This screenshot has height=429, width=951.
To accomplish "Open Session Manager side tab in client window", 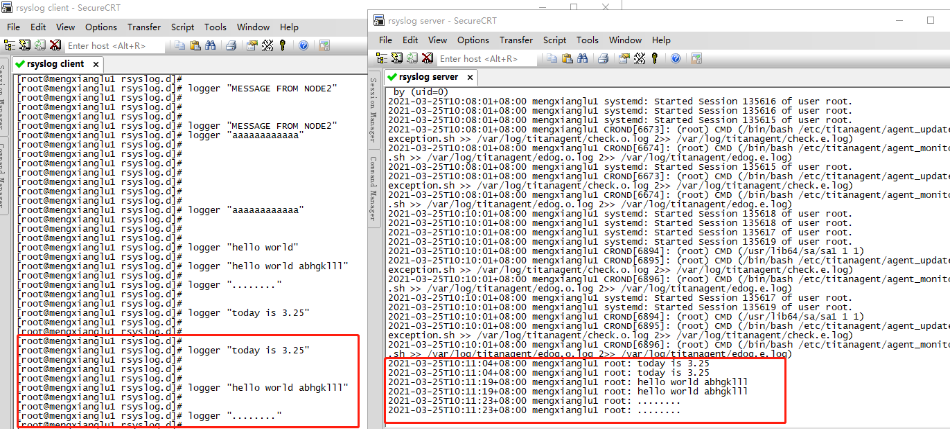I will coord(2,97).
